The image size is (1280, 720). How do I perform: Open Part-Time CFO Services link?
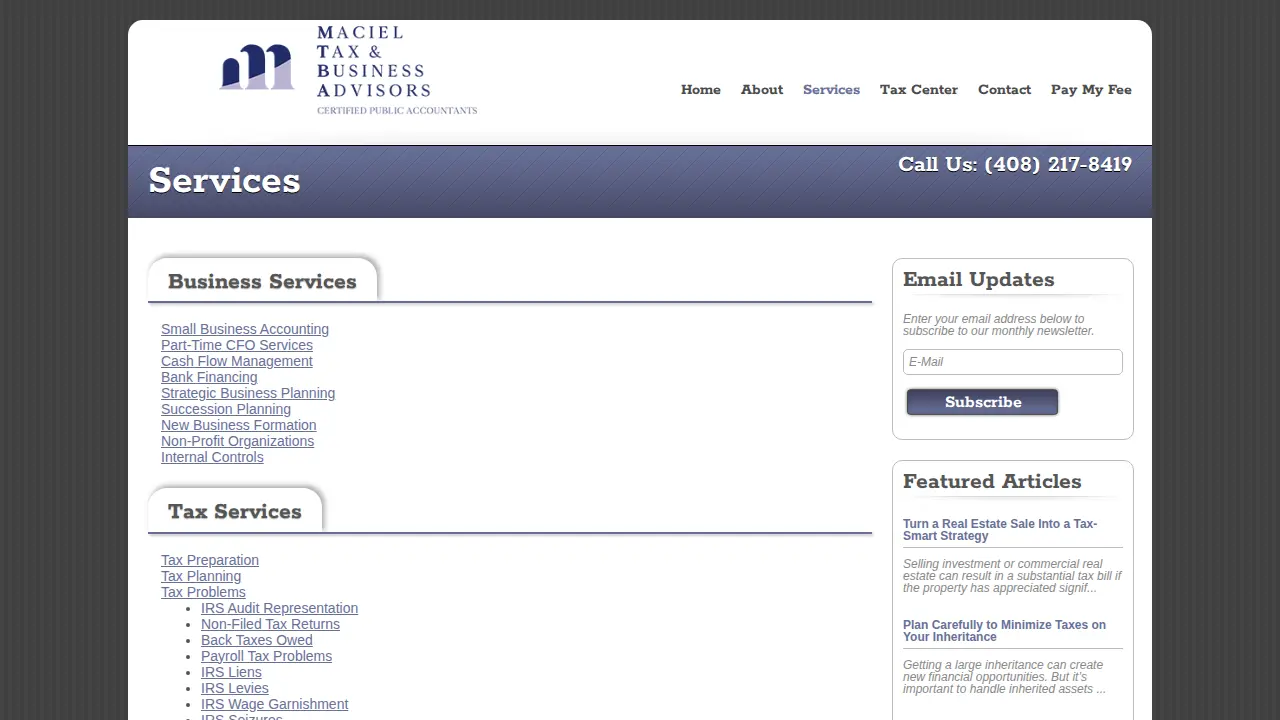click(237, 345)
